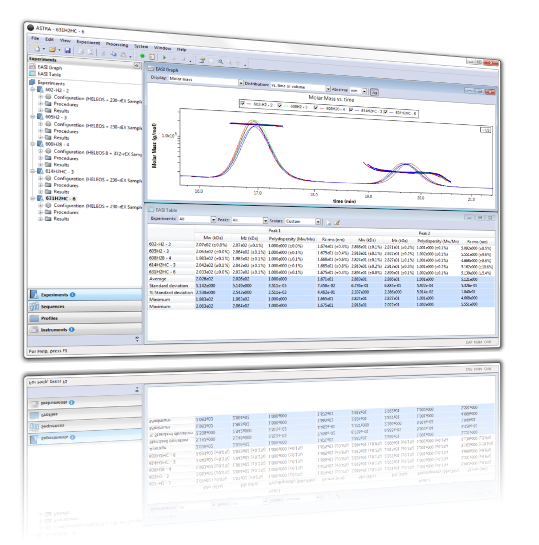Click the green Run play icon
The width and height of the screenshot is (539, 545).
164,57
